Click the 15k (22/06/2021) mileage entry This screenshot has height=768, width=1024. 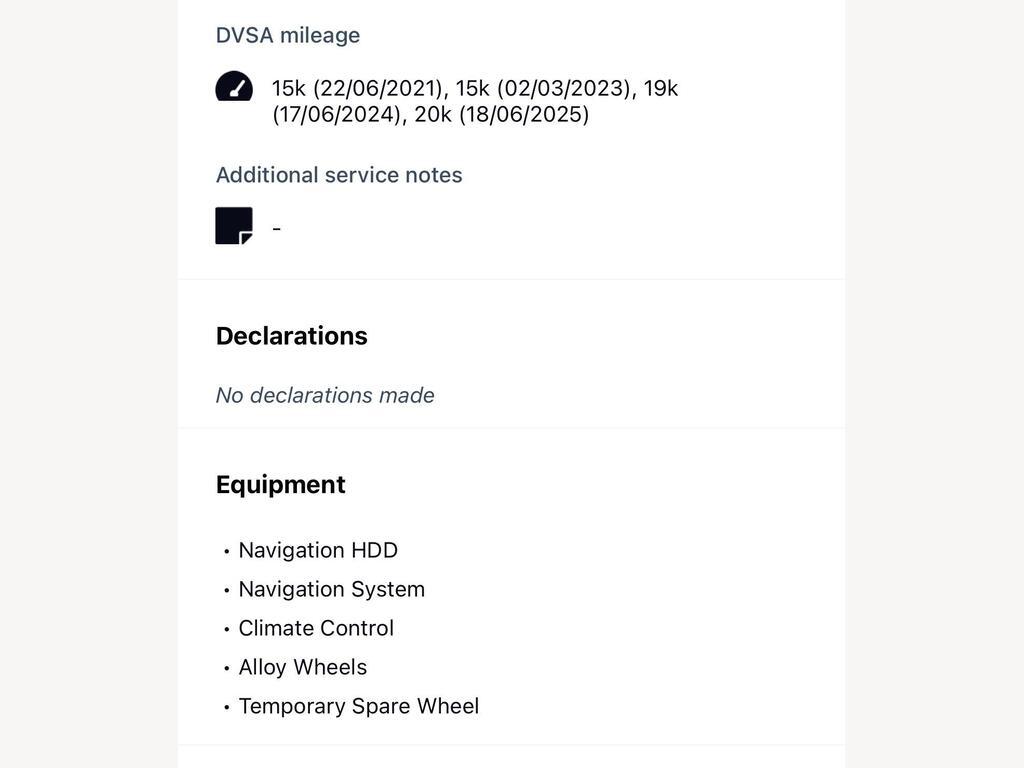pyautogui.click(x=358, y=88)
